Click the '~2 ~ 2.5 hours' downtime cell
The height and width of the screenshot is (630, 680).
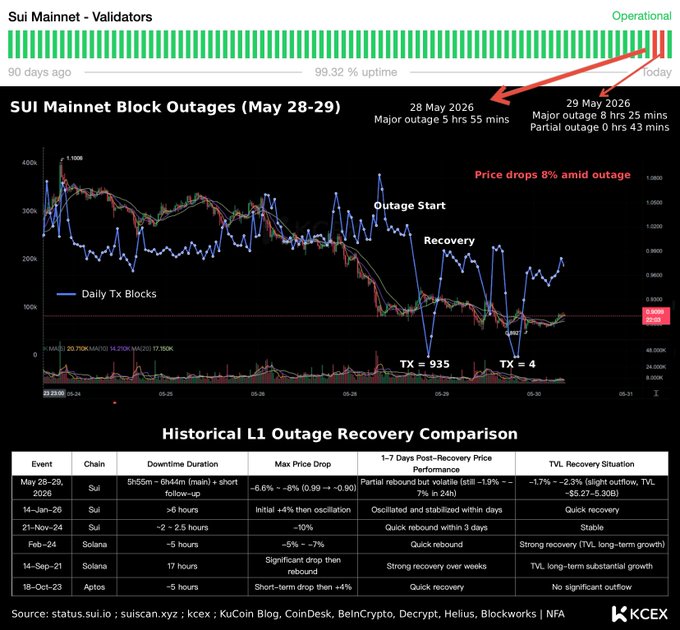coord(182,528)
